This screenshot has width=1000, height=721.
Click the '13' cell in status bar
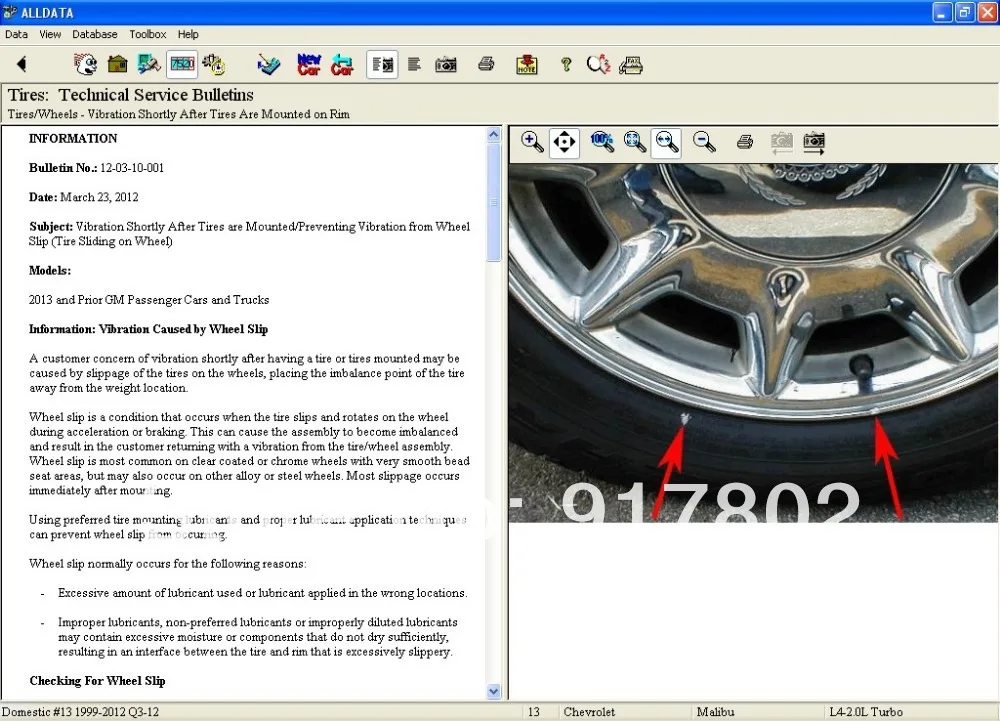pos(534,712)
